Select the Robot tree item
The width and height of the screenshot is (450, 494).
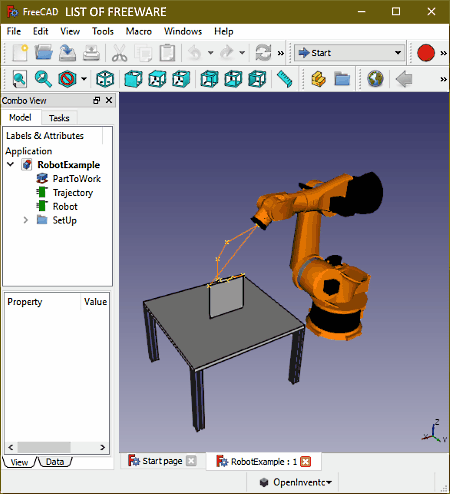[x=65, y=207]
